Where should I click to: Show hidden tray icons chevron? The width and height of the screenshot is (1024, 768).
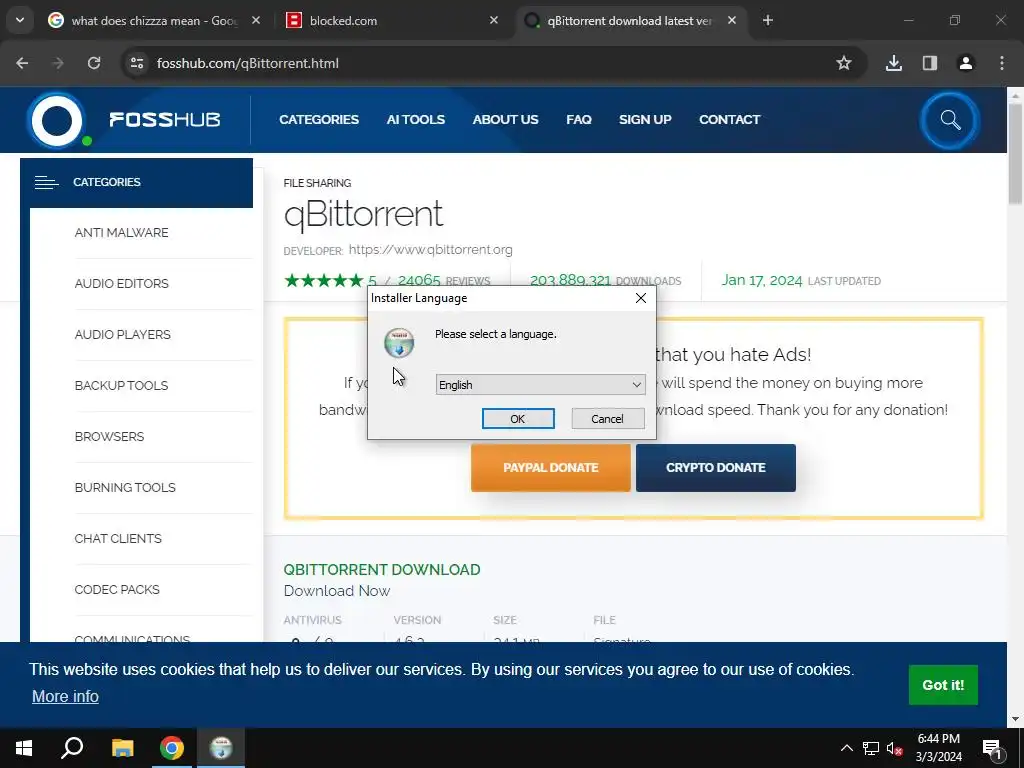pyautogui.click(x=846, y=748)
